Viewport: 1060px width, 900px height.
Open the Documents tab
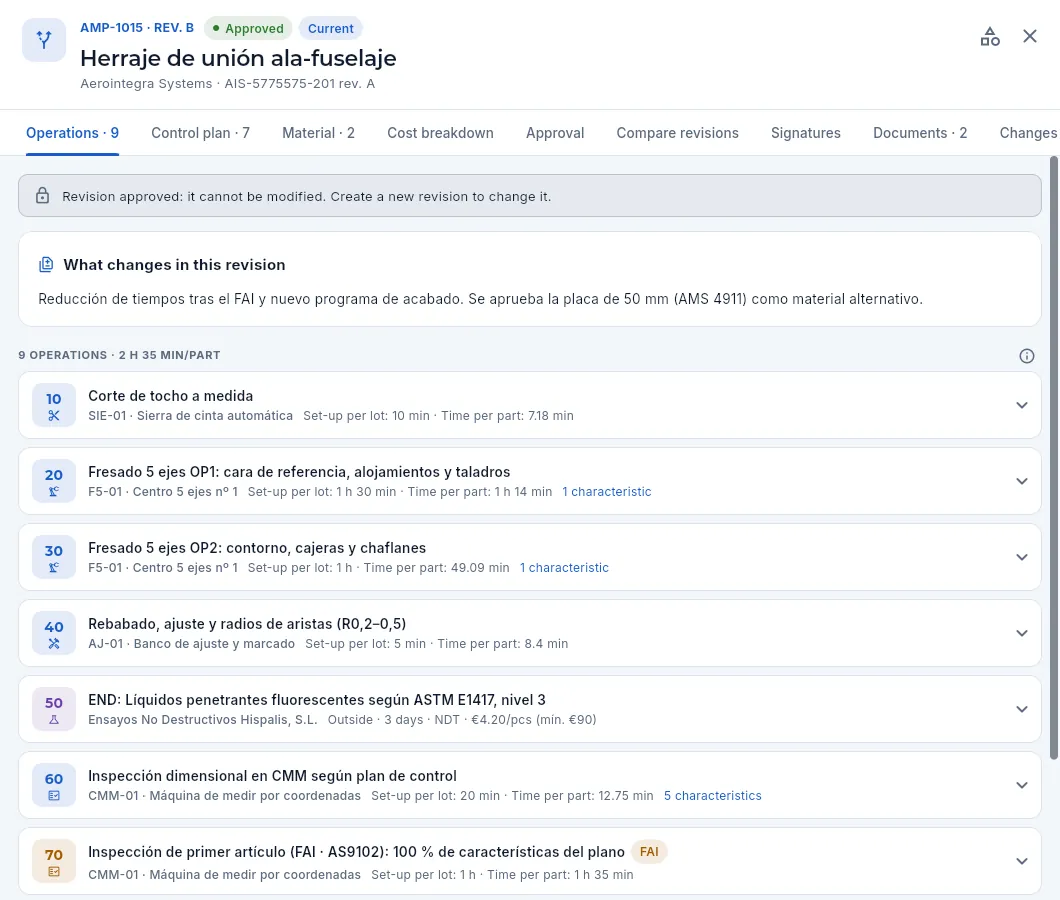[920, 133]
